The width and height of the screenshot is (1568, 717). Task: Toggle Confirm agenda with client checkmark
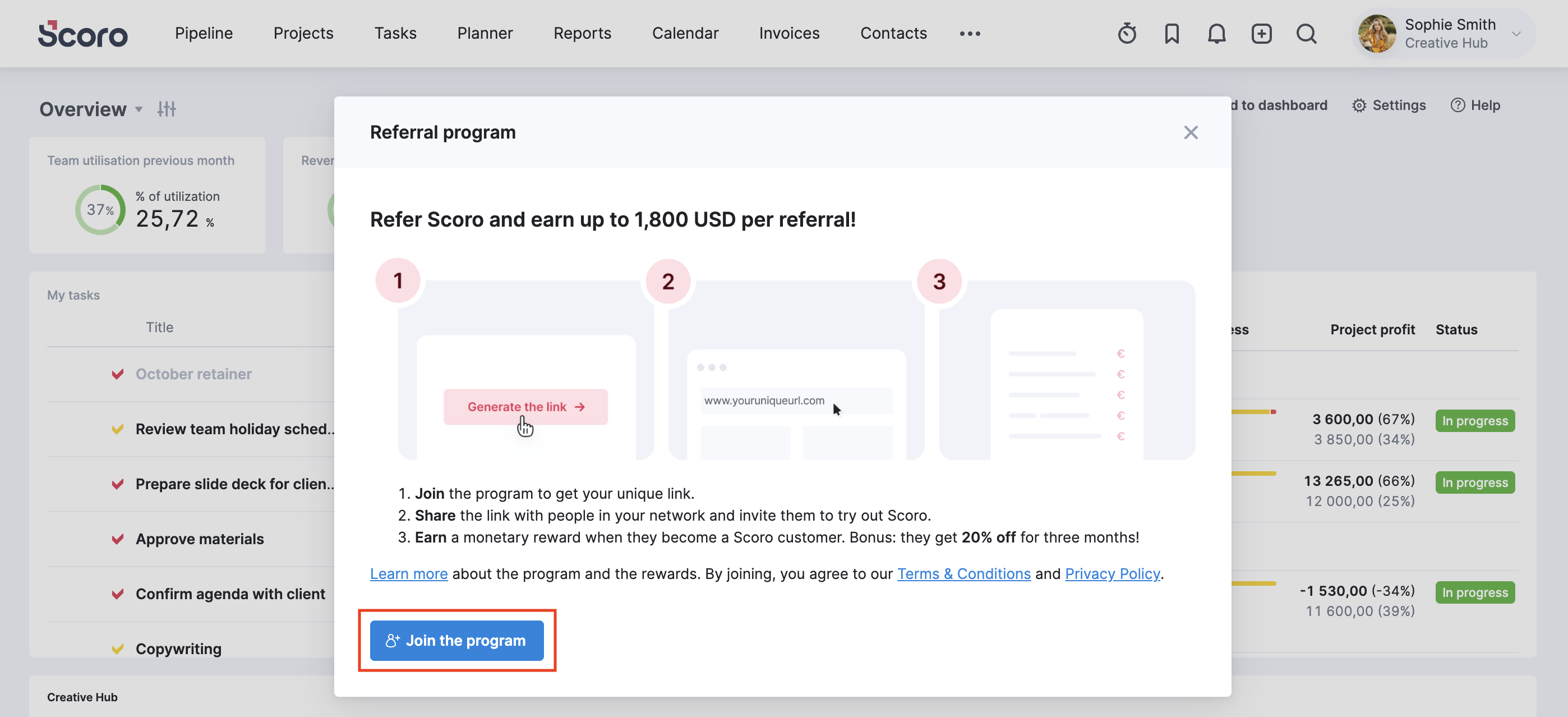coord(117,594)
